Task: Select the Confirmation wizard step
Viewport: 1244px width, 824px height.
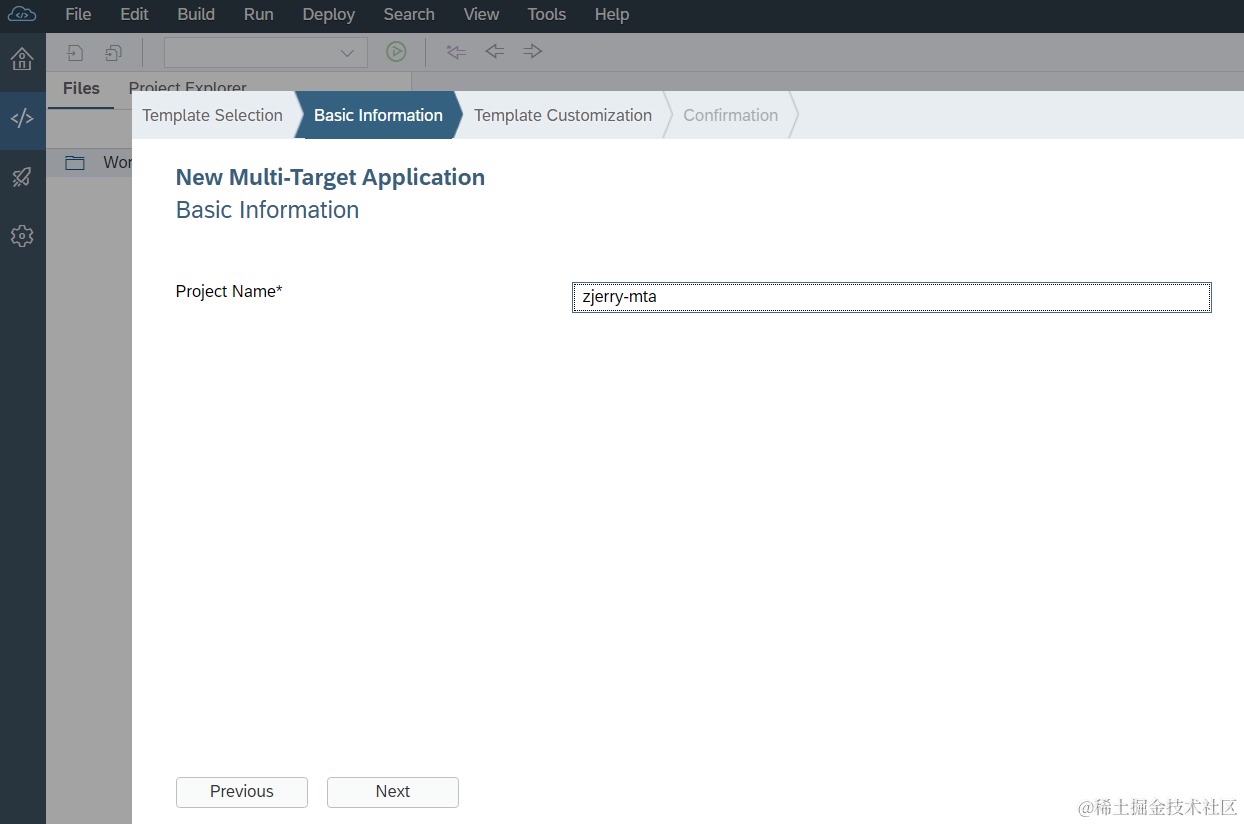Action: click(x=730, y=115)
